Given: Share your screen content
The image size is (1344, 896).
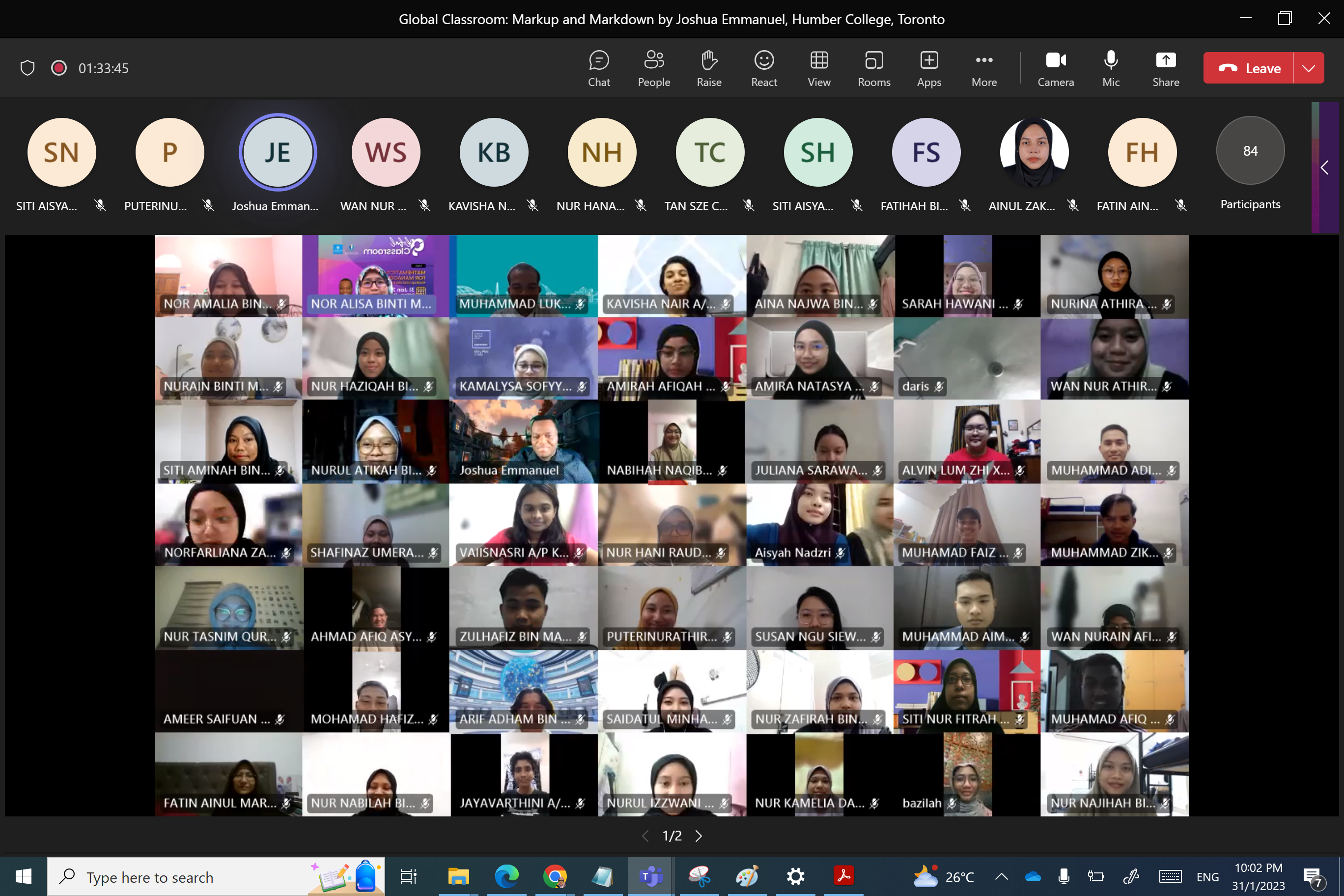Looking at the screenshot, I should pyautogui.click(x=1165, y=69).
